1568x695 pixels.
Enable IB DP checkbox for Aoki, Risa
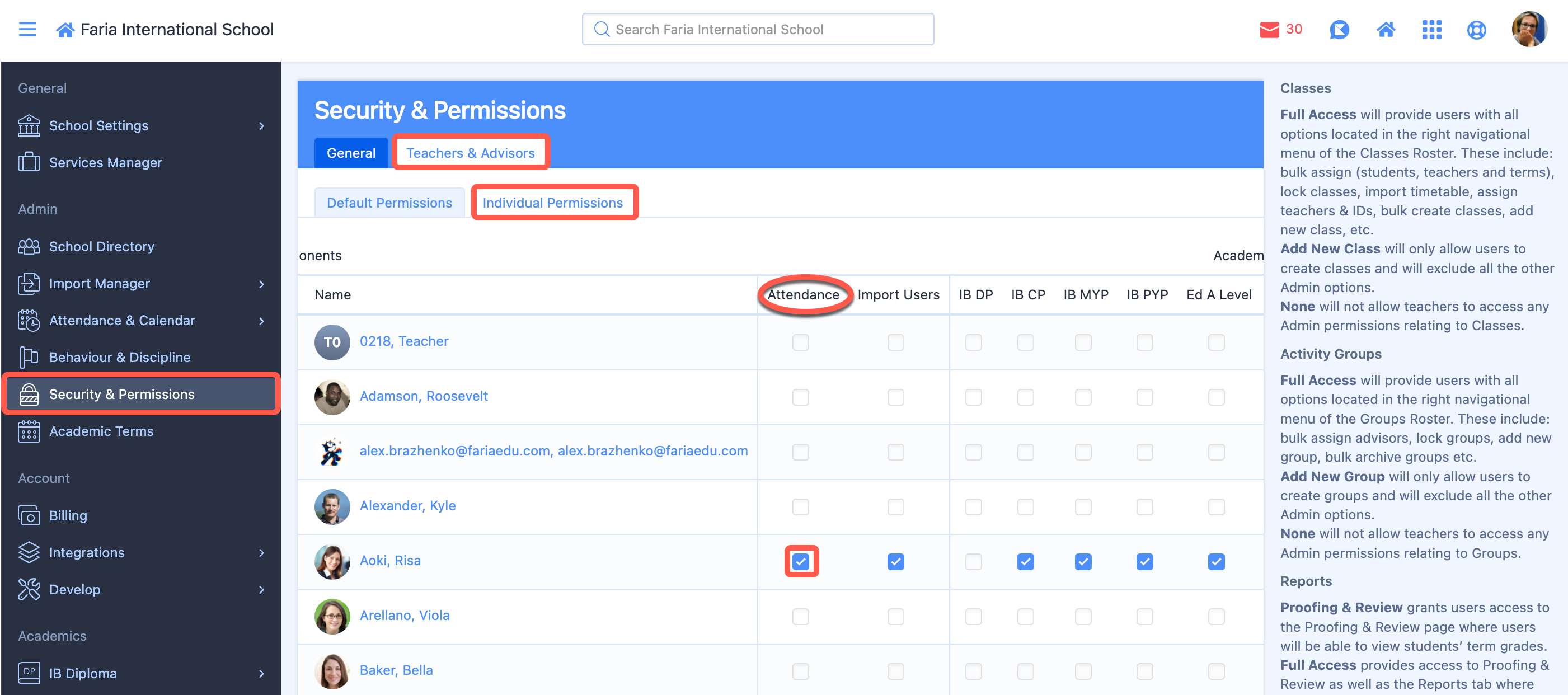[x=973, y=561]
